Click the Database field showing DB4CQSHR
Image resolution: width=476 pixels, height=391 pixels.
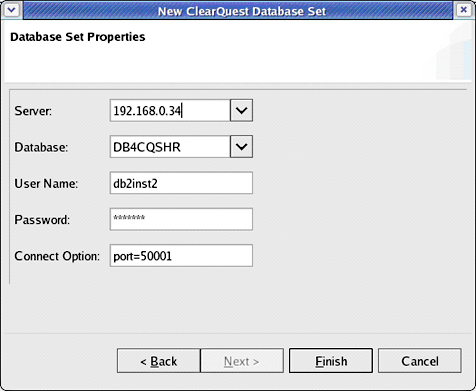pyautogui.click(x=170, y=147)
